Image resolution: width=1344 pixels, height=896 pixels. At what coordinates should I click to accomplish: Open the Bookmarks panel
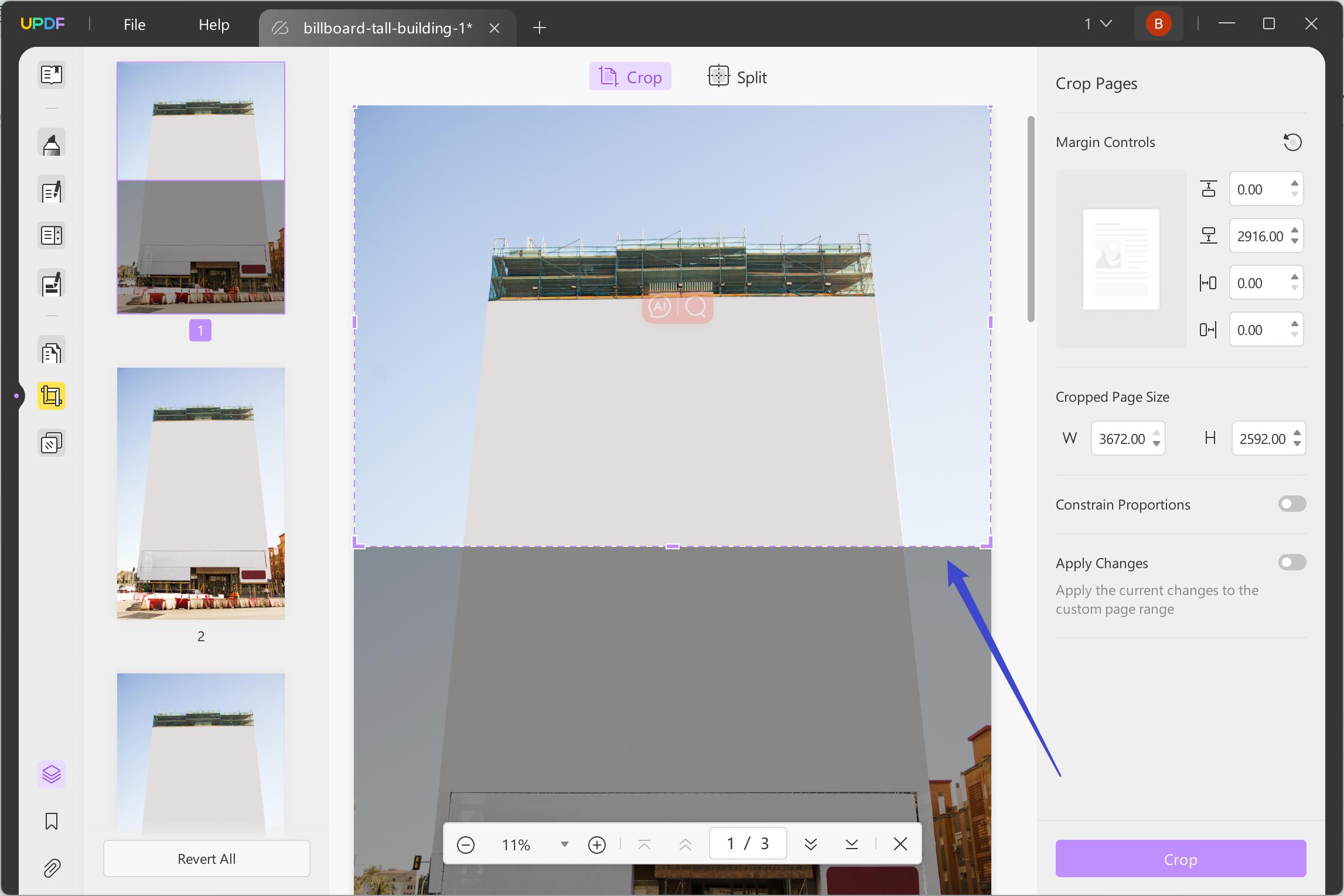(52, 821)
